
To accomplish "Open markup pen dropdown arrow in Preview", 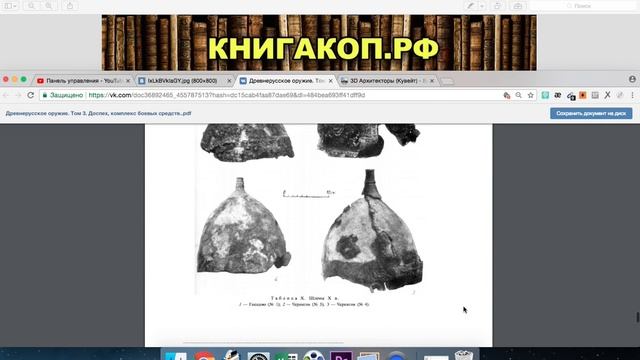I will coord(482,6).
